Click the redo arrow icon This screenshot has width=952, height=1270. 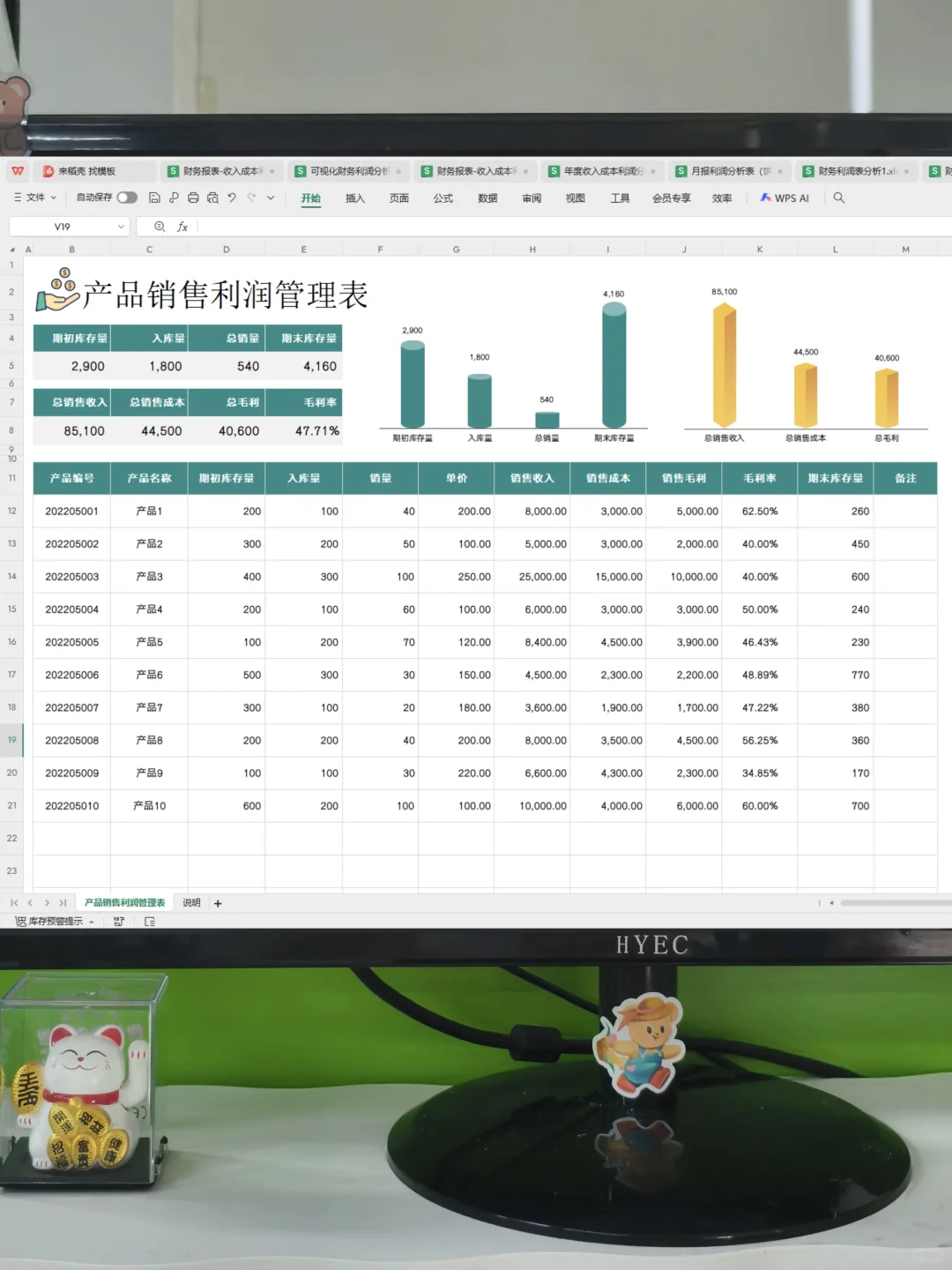pyautogui.click(x=251, y=198)
